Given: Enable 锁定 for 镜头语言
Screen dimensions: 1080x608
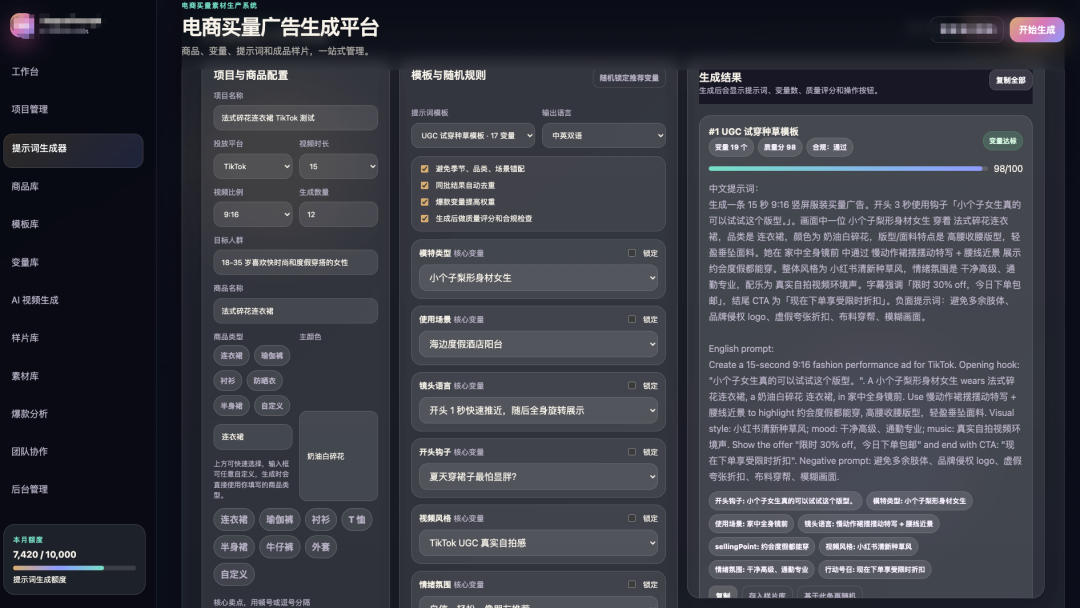Looking at the screenshot, I should coord(632,386).
